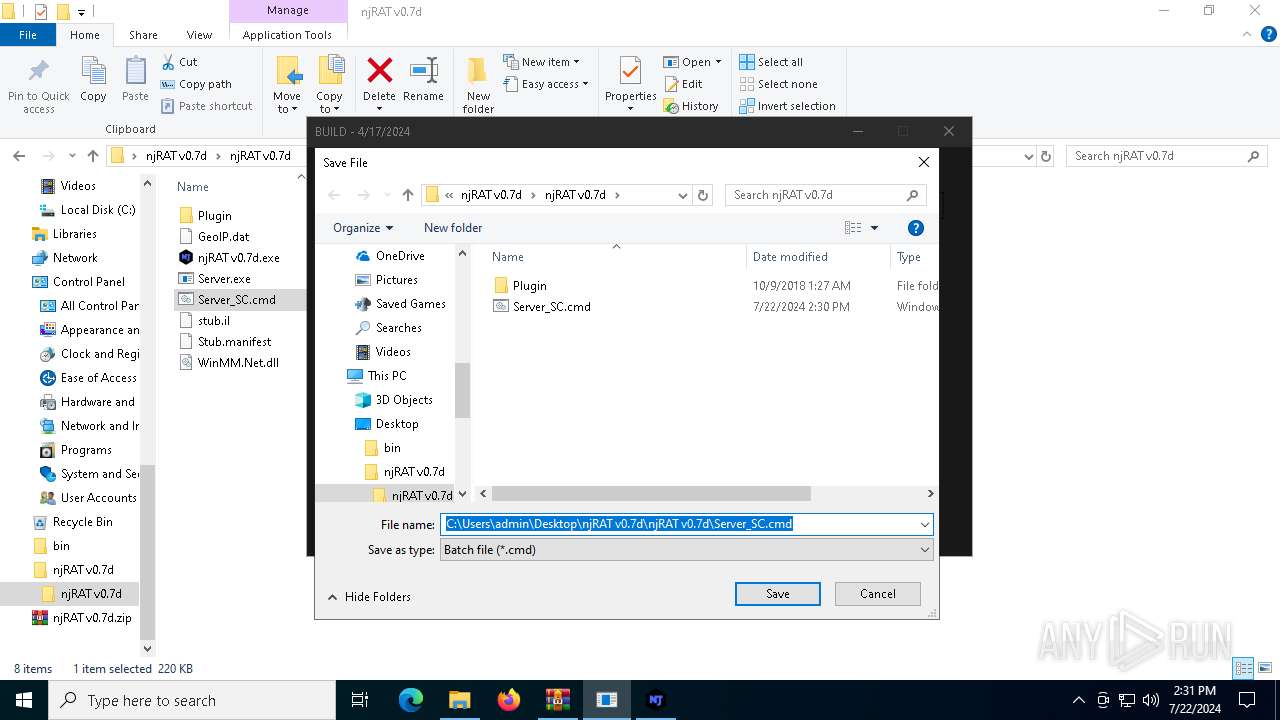The image size is (1280, 720).
Task: Click the Copy icon in ribbon
Action: 93,72
